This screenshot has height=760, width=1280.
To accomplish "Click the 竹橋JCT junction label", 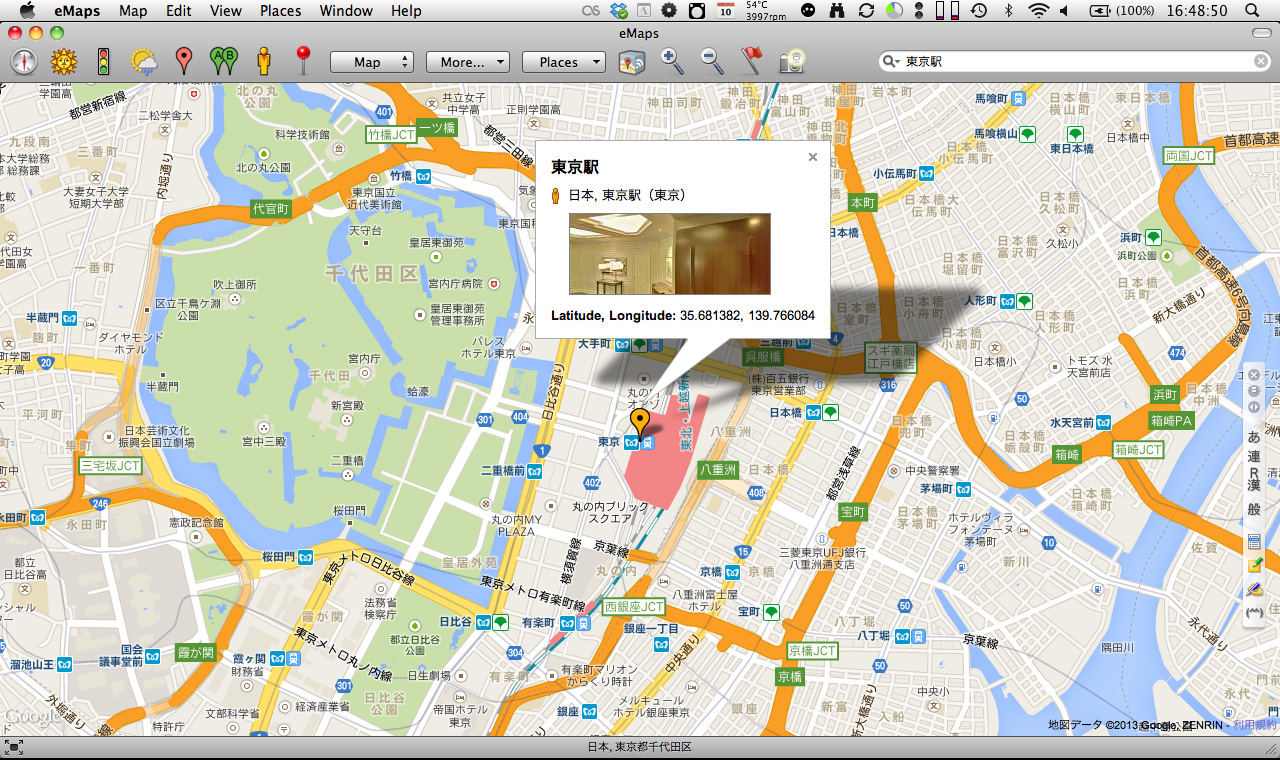I will [392, 134].
